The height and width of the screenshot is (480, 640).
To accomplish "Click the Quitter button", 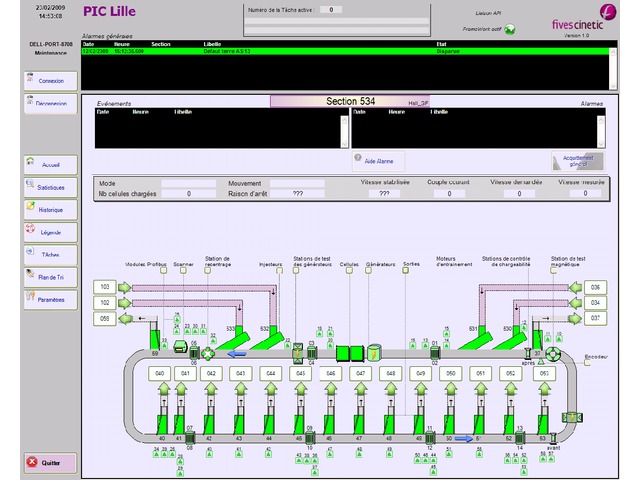I will pos(50,462).
